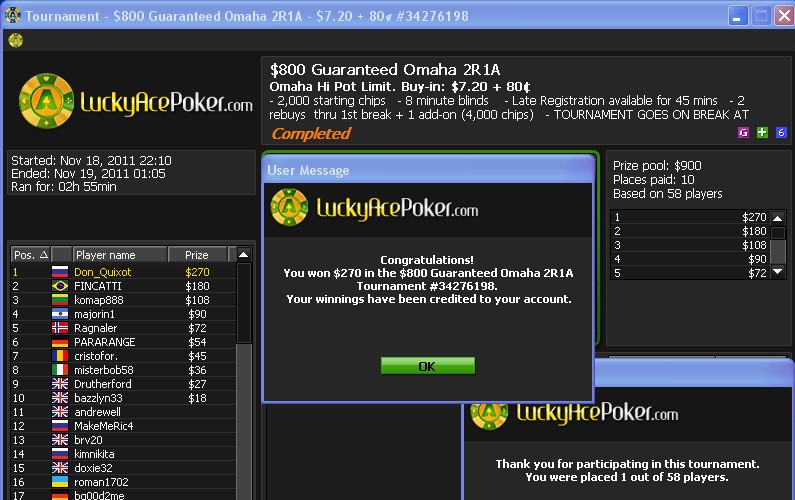The image size is (795, 500).
Task: Click UK flag next to andrewell
Action: (60, 412)
